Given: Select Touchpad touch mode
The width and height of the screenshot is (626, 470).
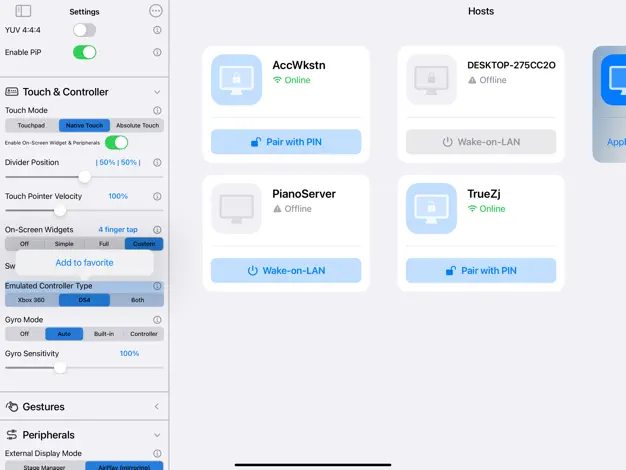Looking at the screenshot, I should [32, 125].
